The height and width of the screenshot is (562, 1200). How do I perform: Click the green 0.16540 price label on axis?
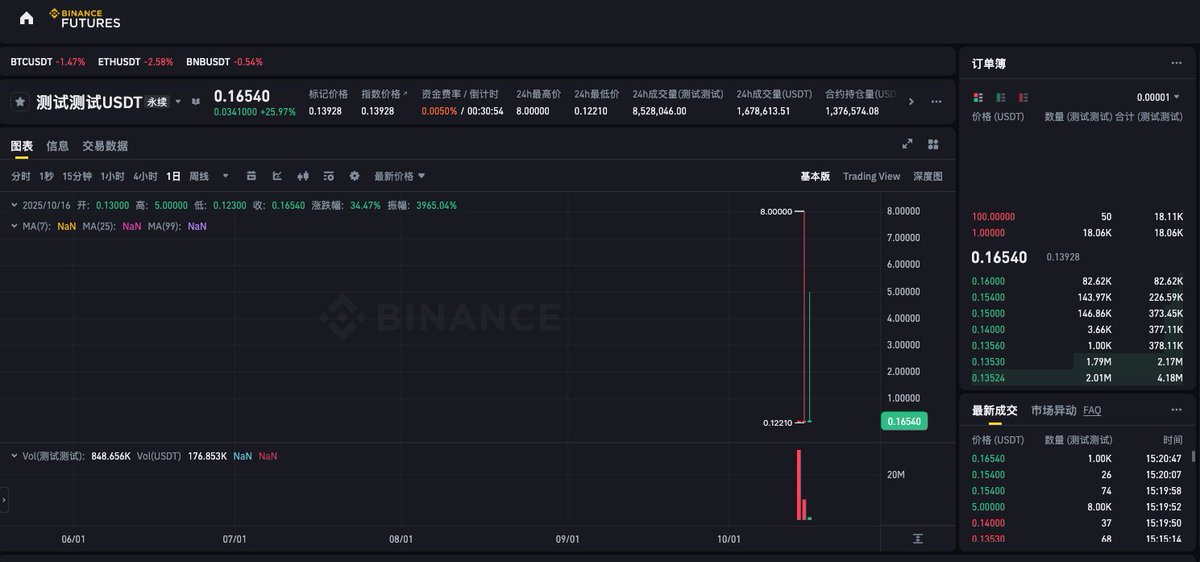pos(904,422)
